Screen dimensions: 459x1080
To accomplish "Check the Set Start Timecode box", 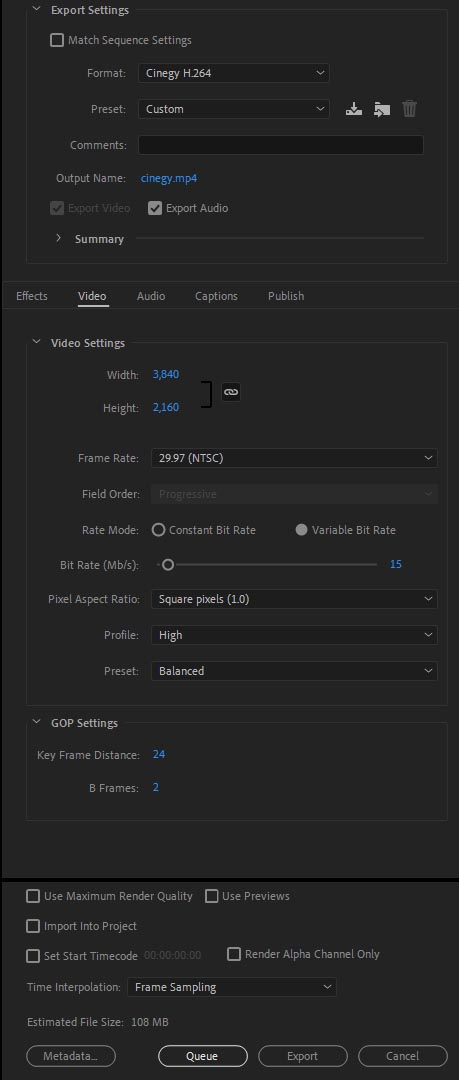I will pyautogui.click(x=33, y=956).
